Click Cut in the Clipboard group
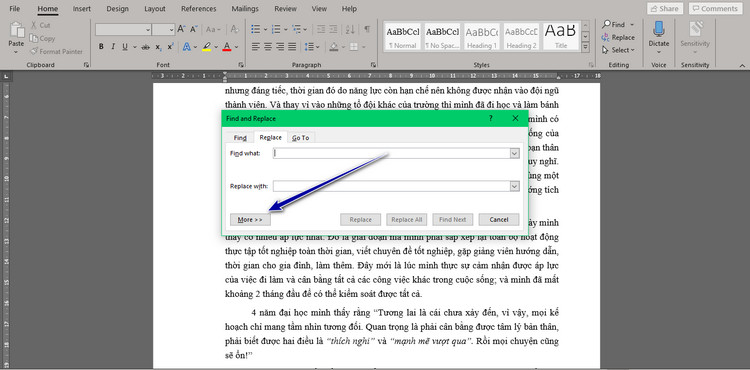The image size is (750, 370). pos(40,25)
